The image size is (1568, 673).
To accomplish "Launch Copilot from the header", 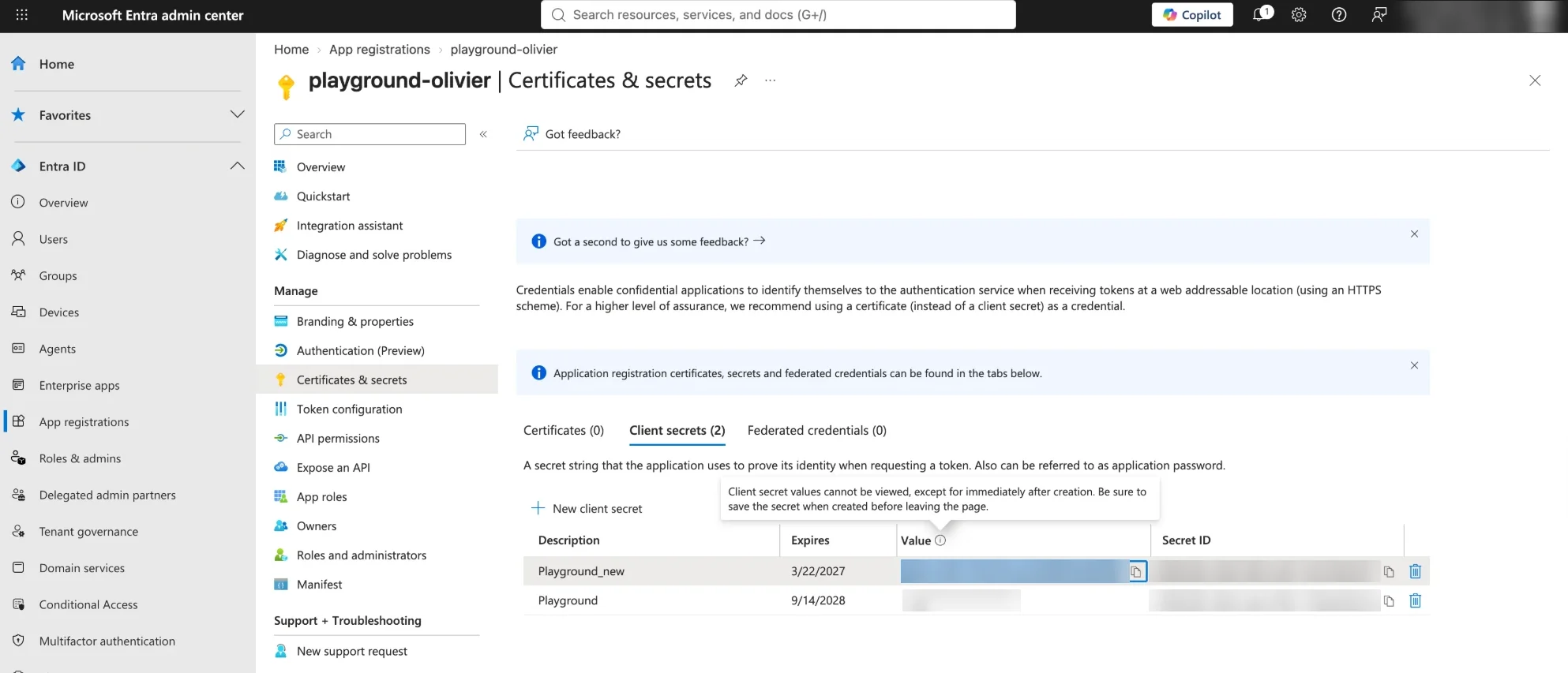I will click(x=1192, y=15).
